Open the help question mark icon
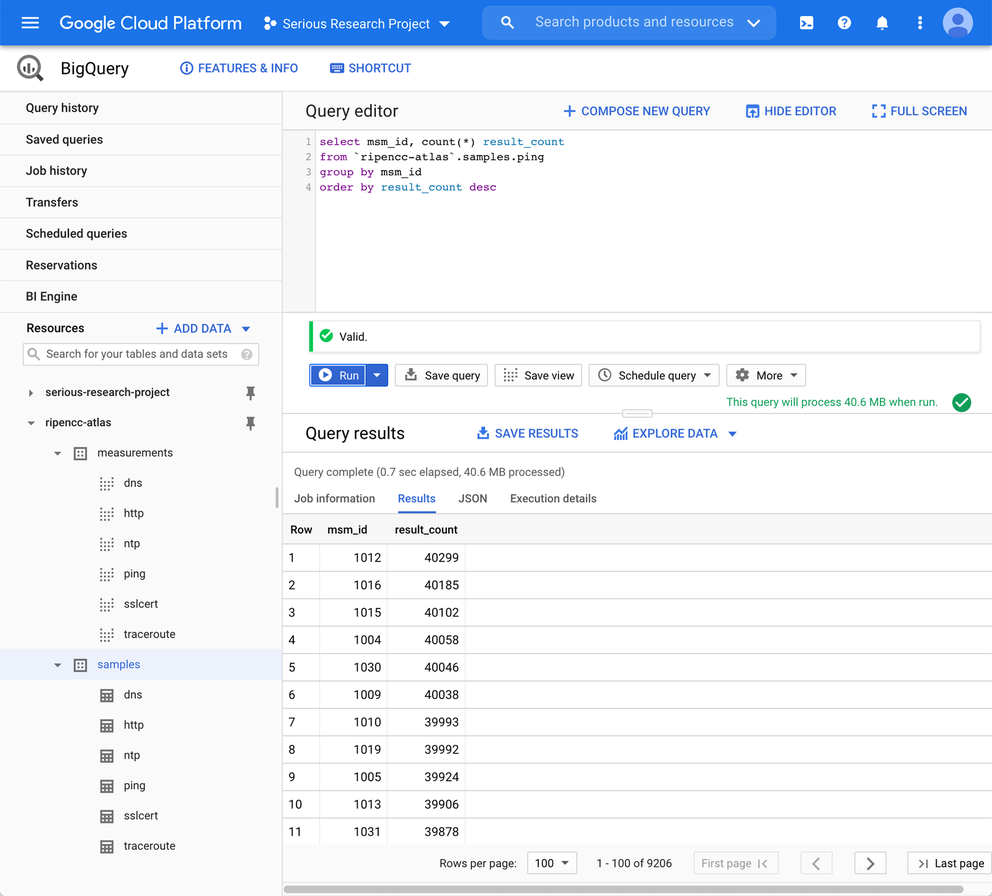This screenshot has height=896, width=992. pyautogui.click(x=844, y=23)
